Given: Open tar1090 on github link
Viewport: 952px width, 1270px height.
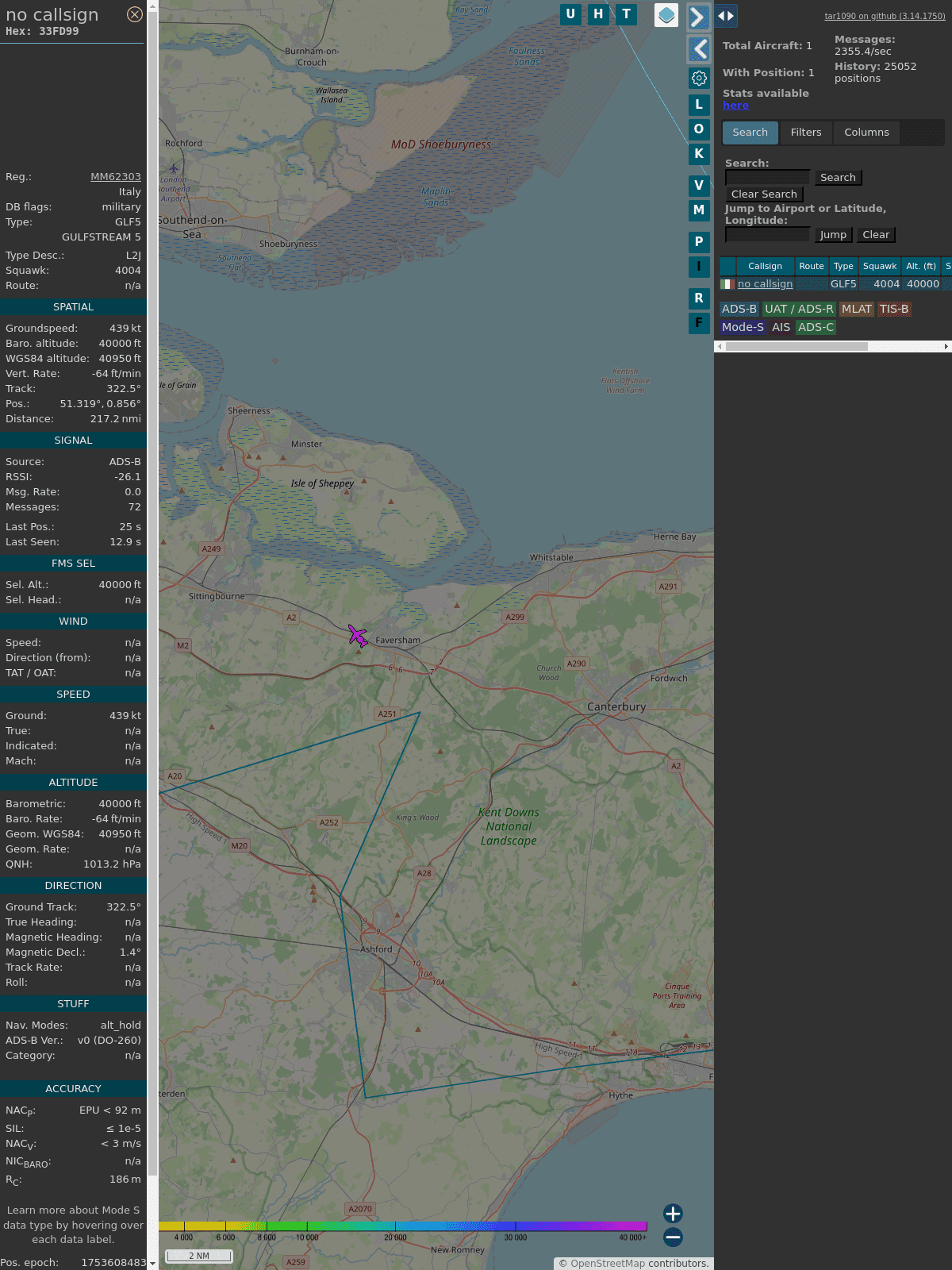Looking at the screenshot, I should point(885,16).
